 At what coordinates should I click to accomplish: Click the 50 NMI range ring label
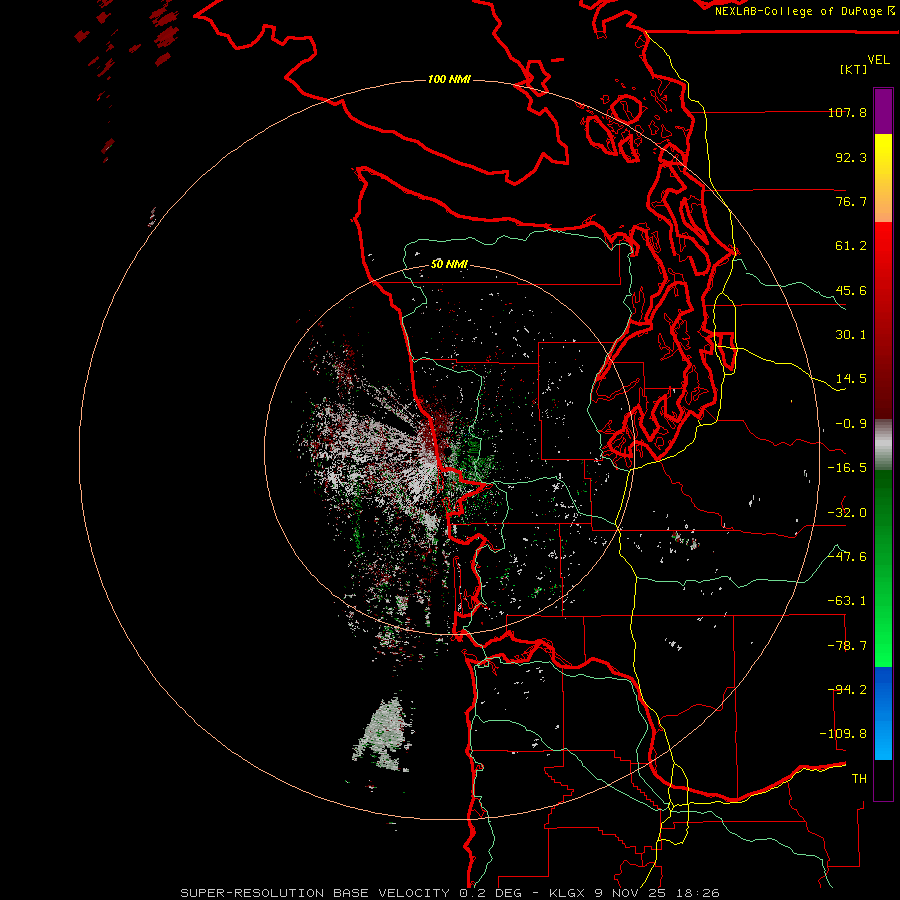[x=449, y=265]
